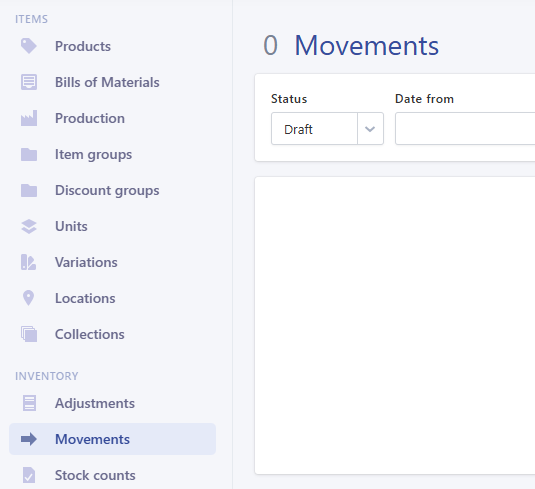
Task: Click the Collections stacked pages icon
Action: click(29, 334)
